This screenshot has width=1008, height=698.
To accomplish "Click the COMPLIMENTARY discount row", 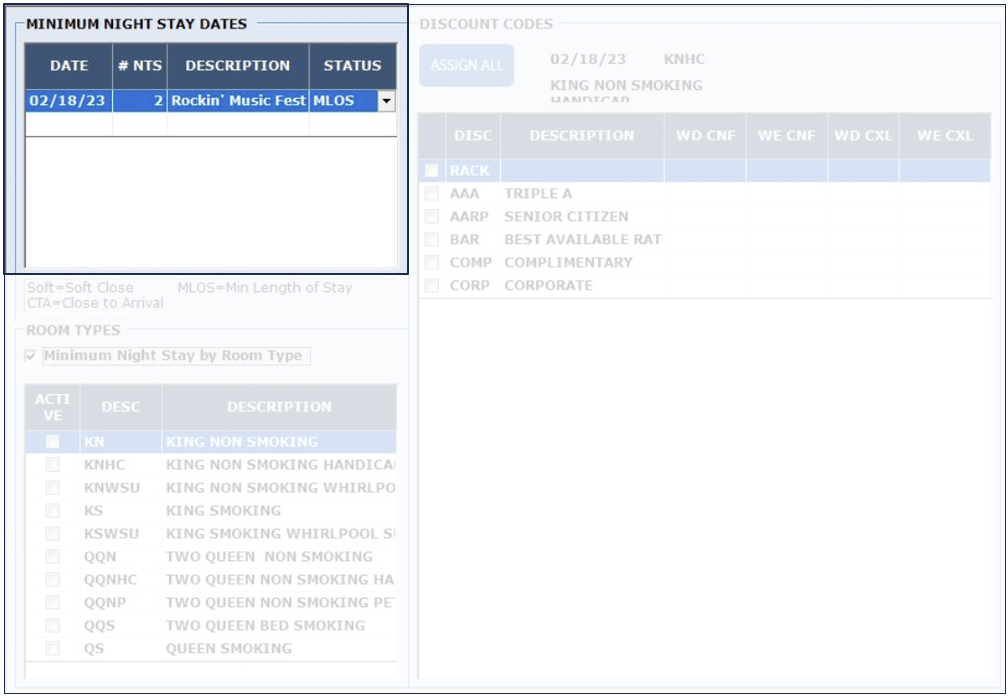I will (568, 263).
